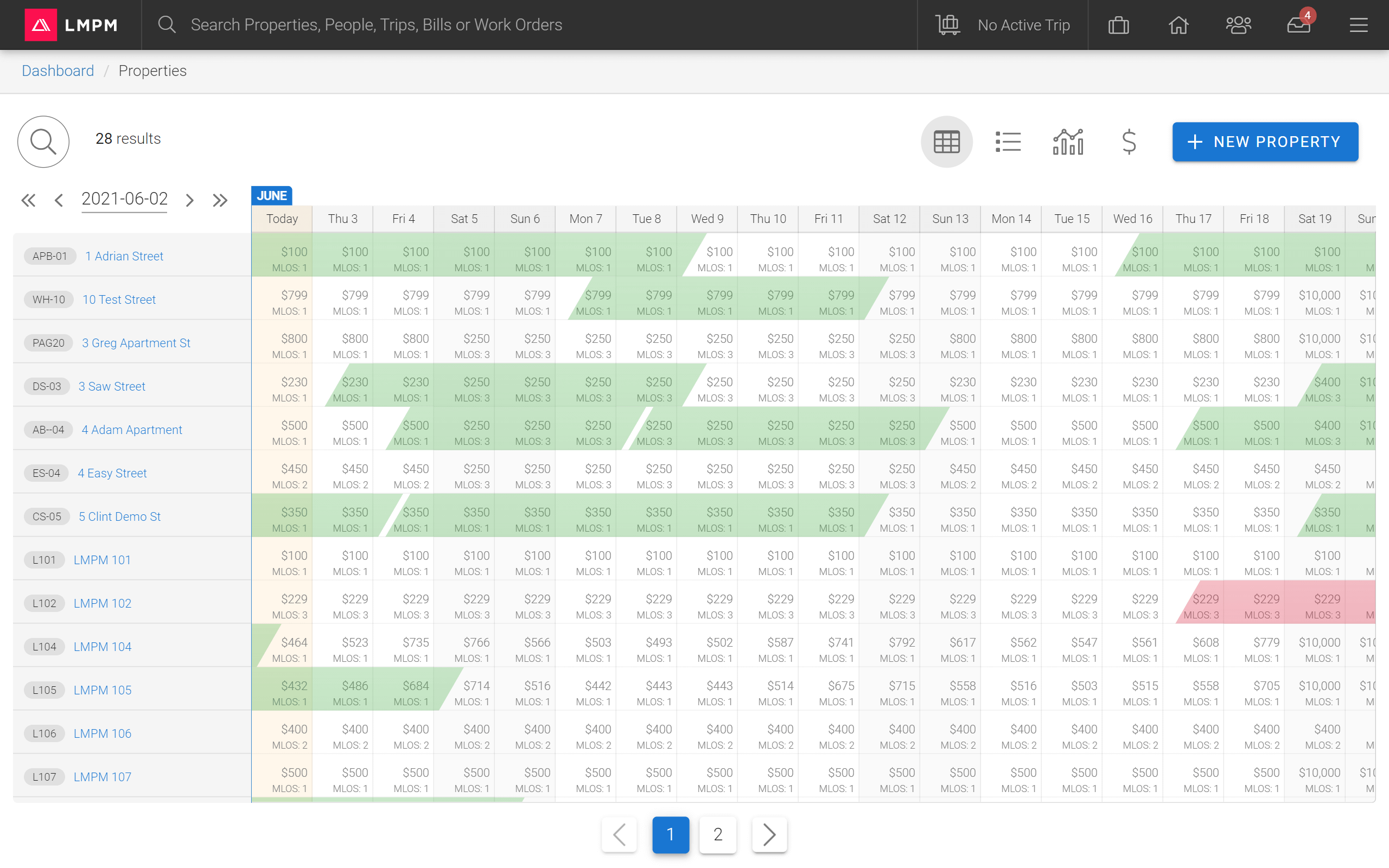Open LMPM 105 property
Screen dimensions: 1389x868
(x=102, y=690)
